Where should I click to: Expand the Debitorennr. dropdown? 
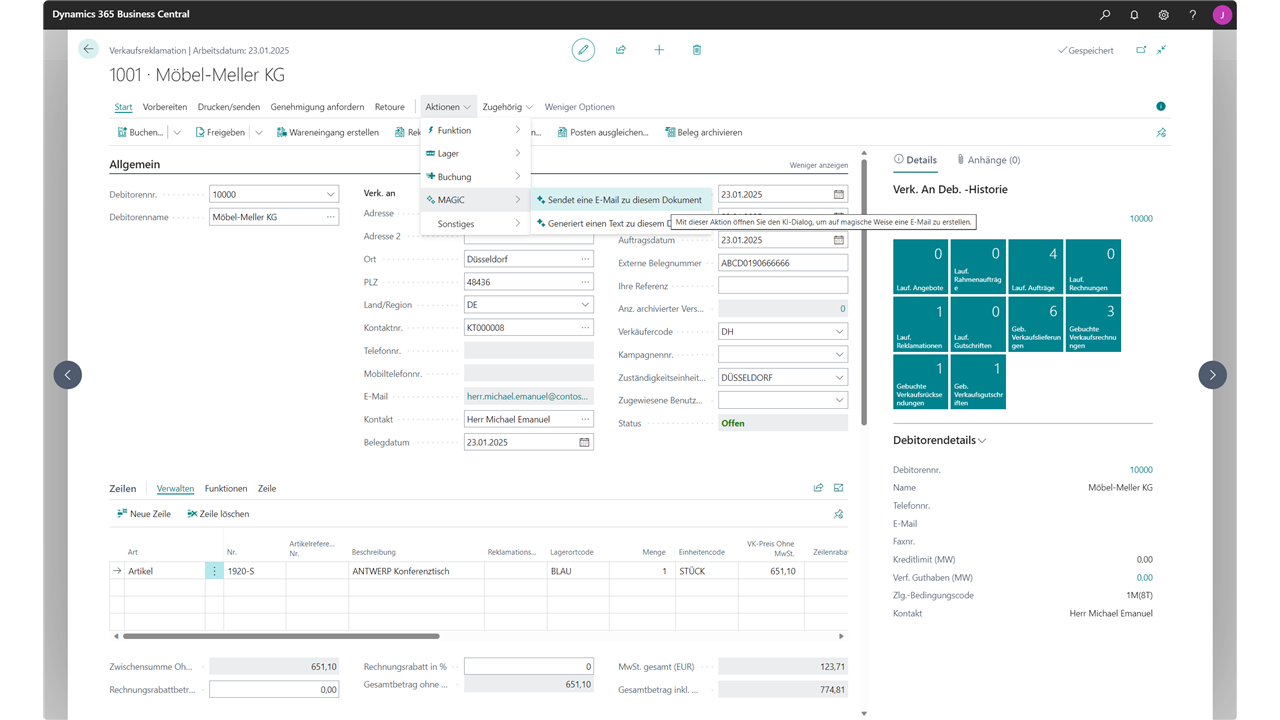330,194
